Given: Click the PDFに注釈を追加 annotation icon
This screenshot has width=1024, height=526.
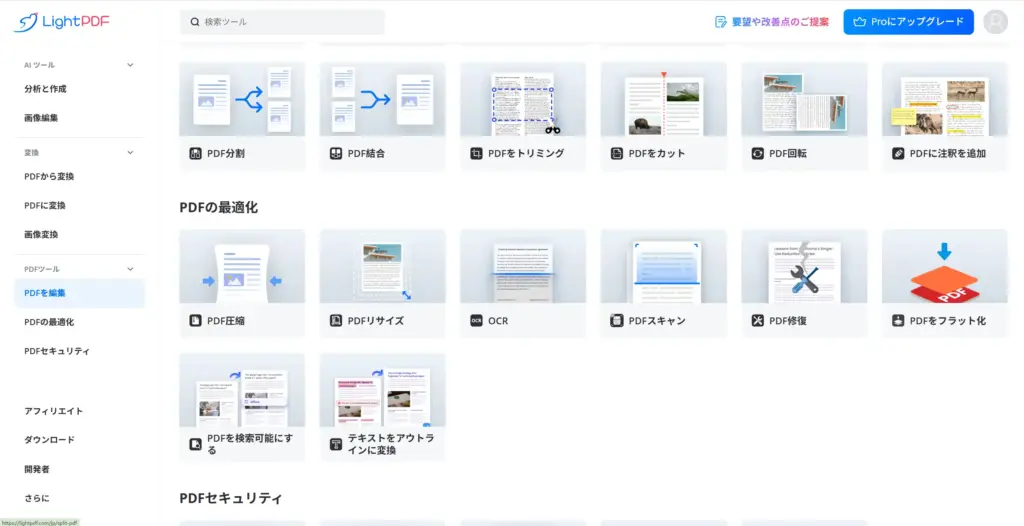Looking at the screenshot, I should [899, 154].
